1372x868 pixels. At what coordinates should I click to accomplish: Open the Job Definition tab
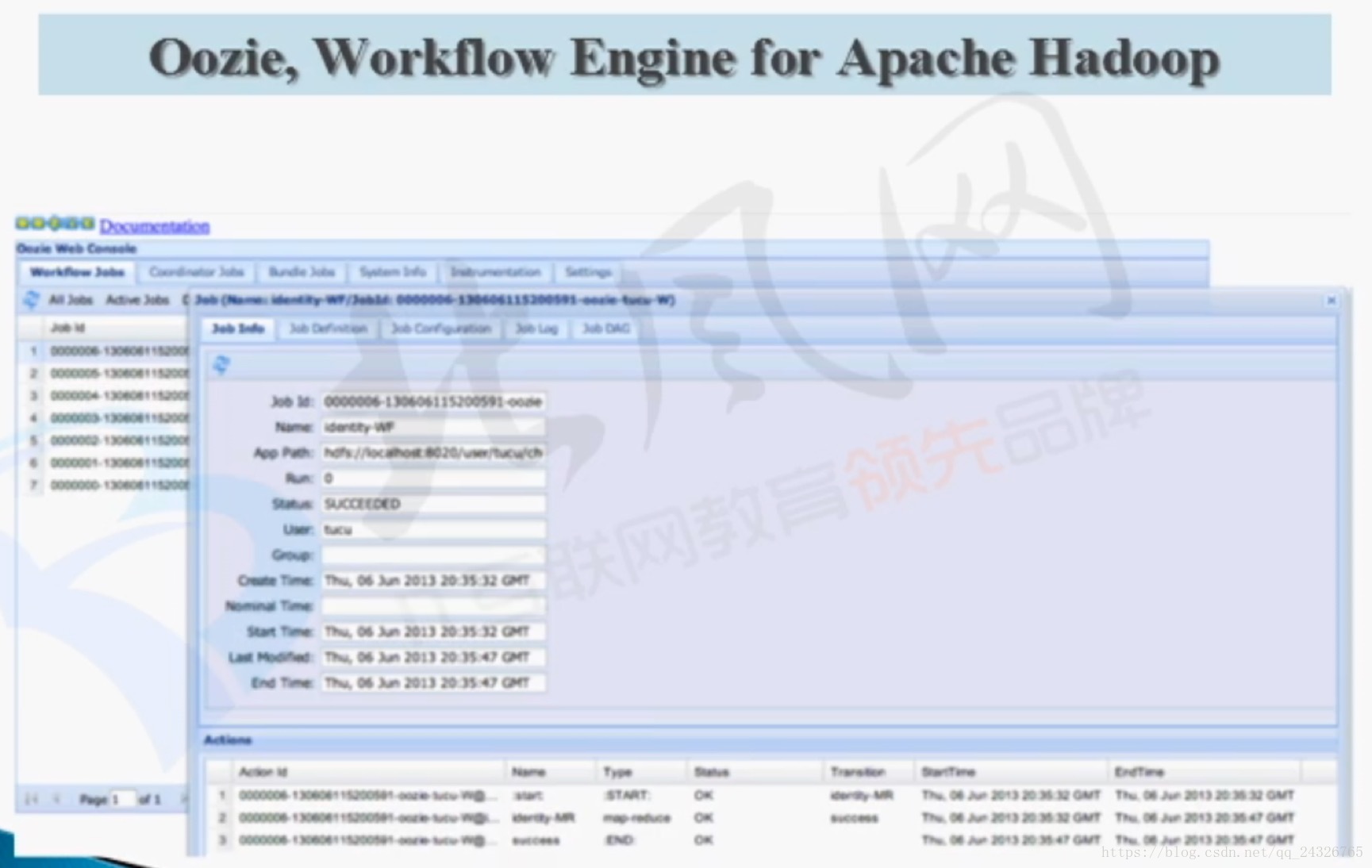tap(328, 328)
